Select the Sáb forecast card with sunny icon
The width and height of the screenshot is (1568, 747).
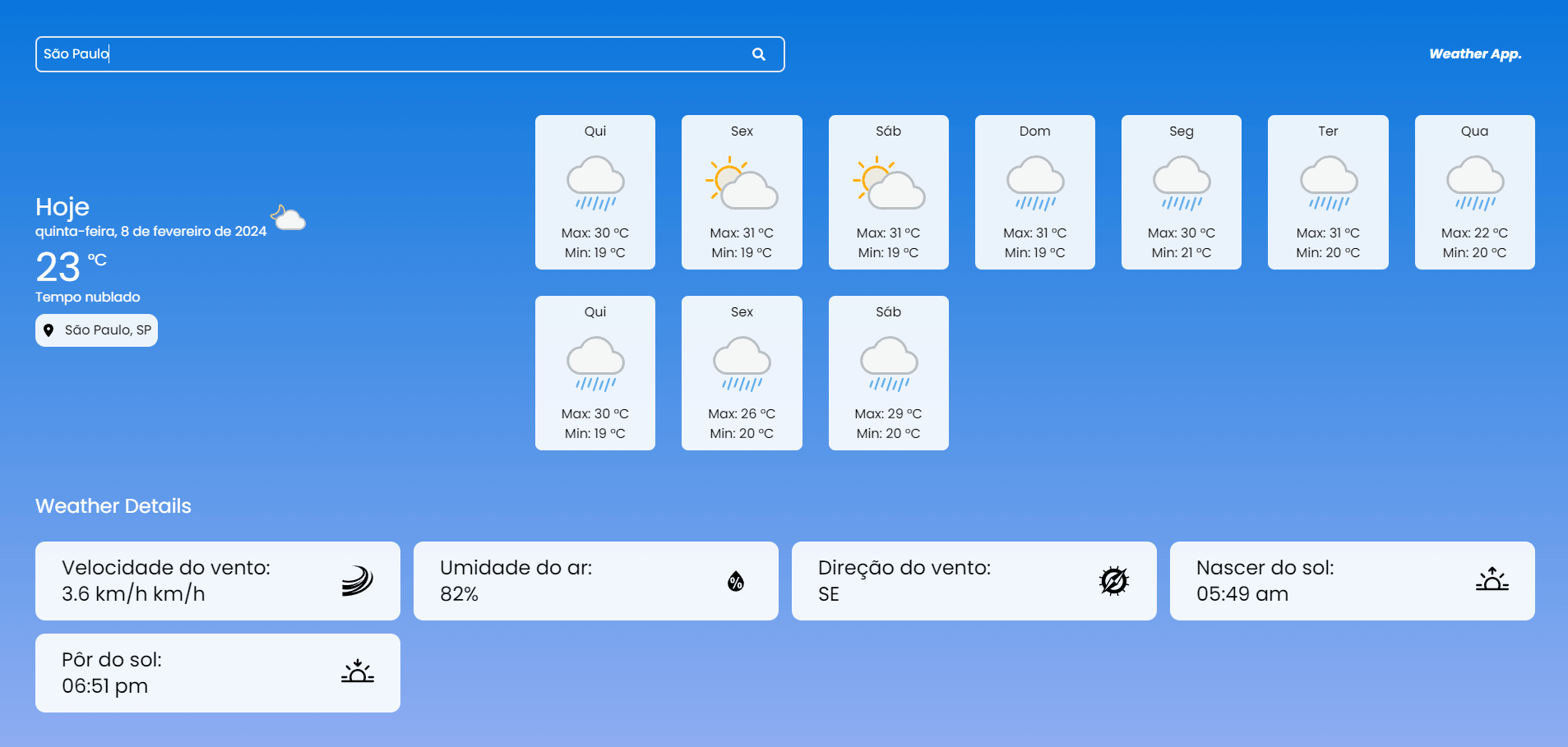(889, 192)
